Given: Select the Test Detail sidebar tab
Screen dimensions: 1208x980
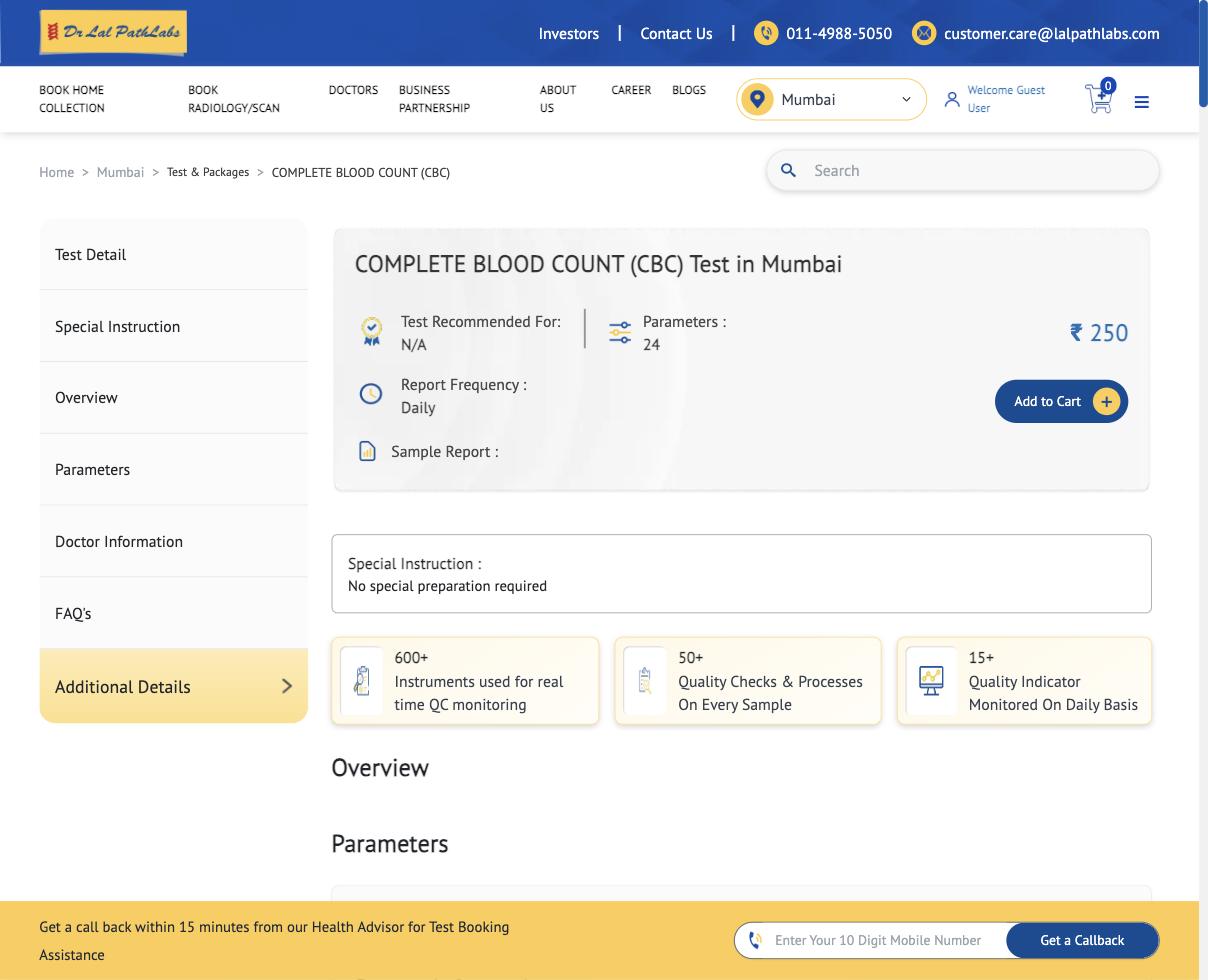Looking at the screenshot, I should tap(174, 254).
